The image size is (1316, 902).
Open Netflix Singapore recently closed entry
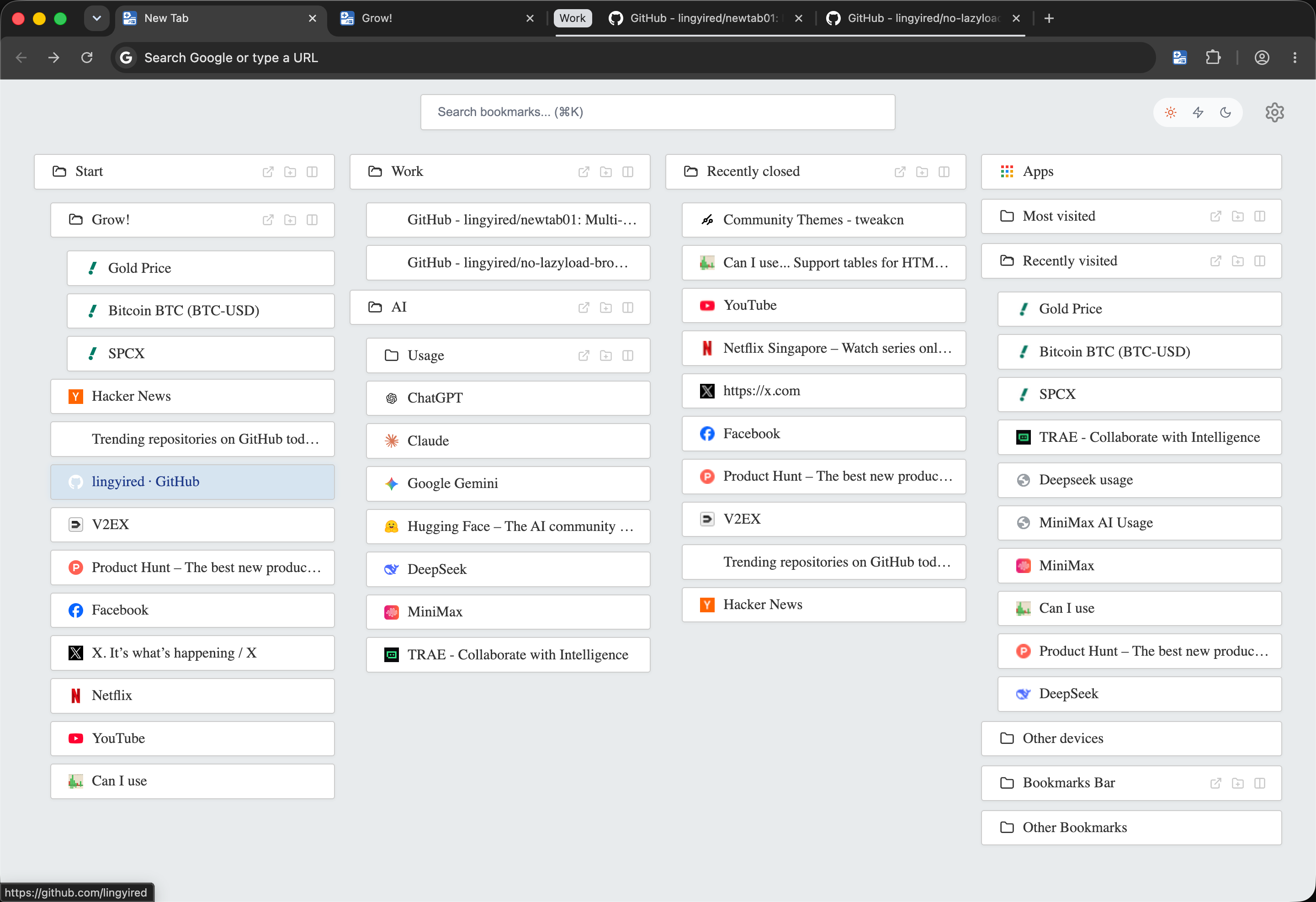coord(824,348)
